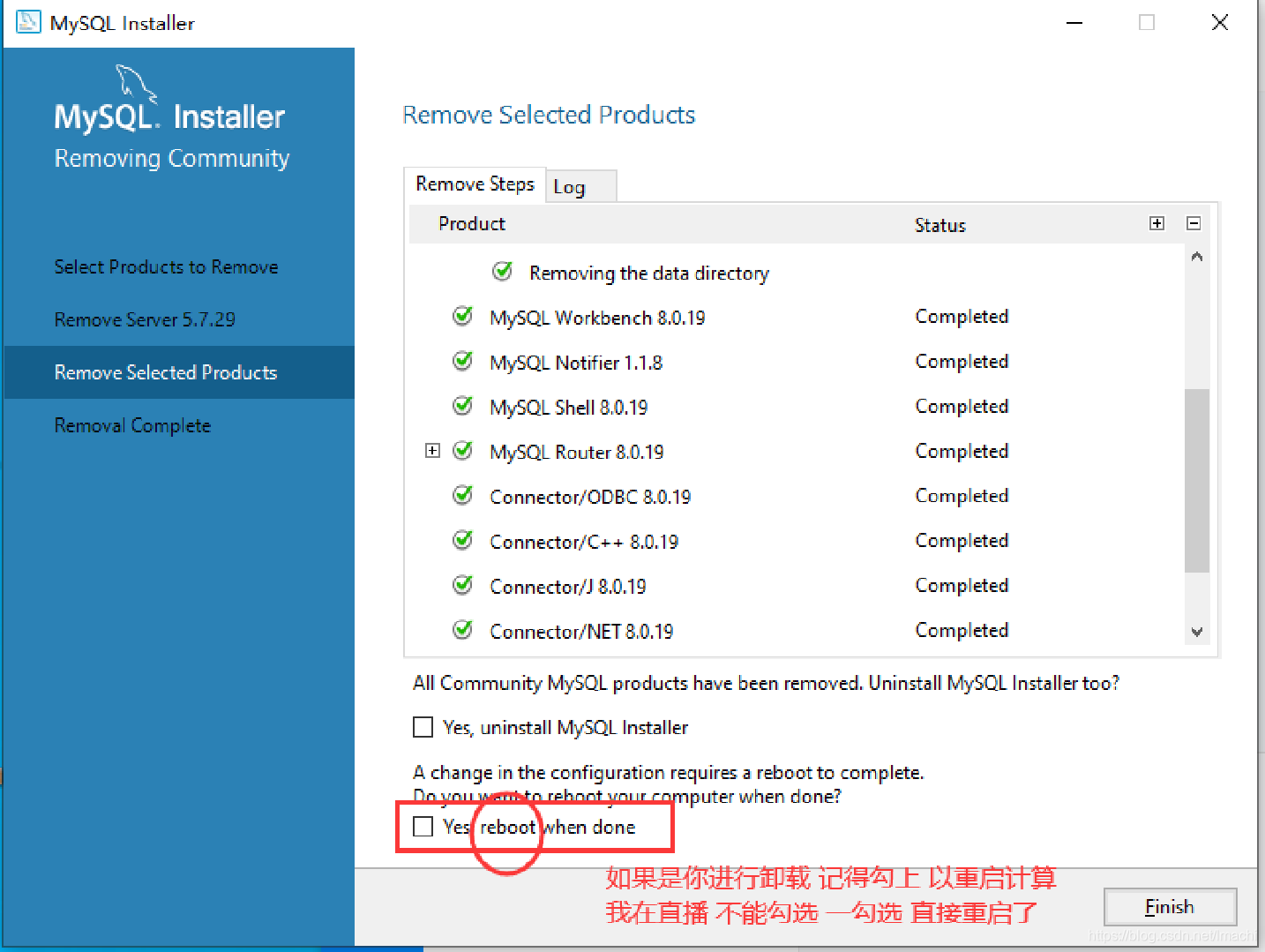
Task: Click the status icon beside MySQL Shell 8.0.19
Action: point(462,406)
